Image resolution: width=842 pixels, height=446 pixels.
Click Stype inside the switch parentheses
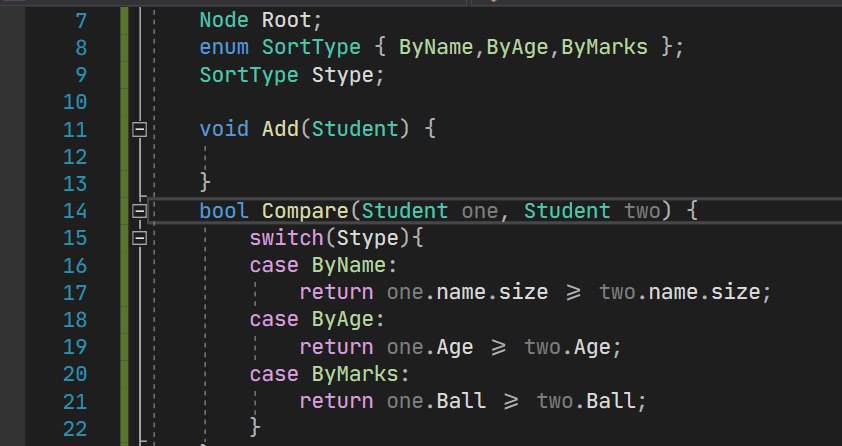coord(367,238)
